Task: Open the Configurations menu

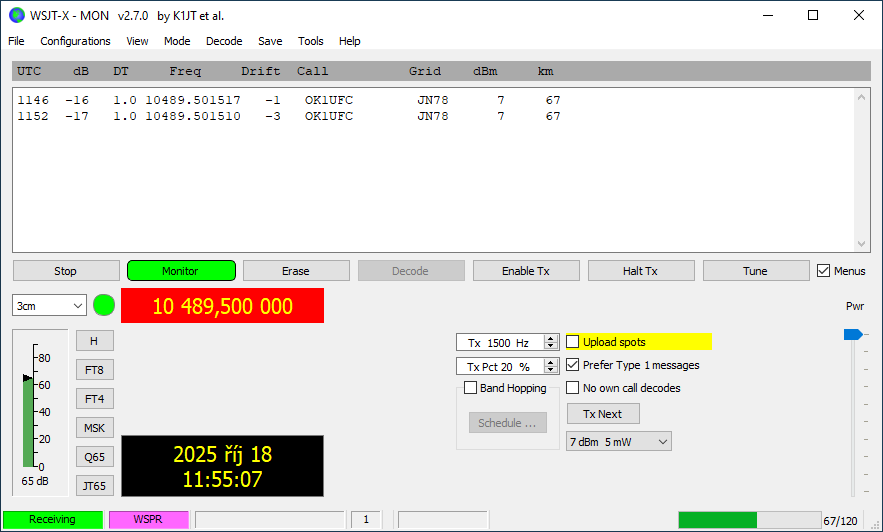Action: (x=75, y=41)
